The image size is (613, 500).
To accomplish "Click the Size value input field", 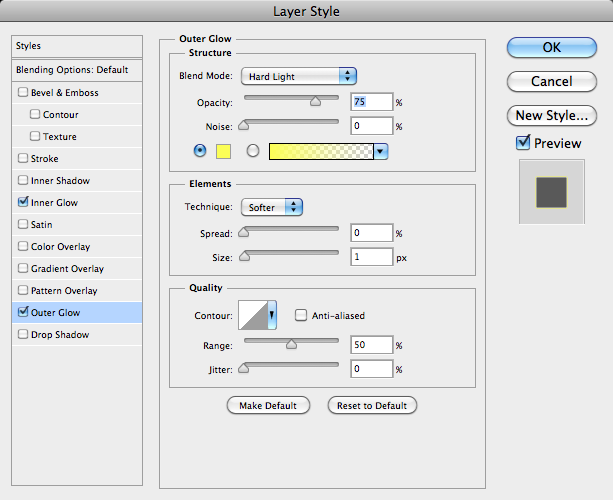I will (371, 257).
